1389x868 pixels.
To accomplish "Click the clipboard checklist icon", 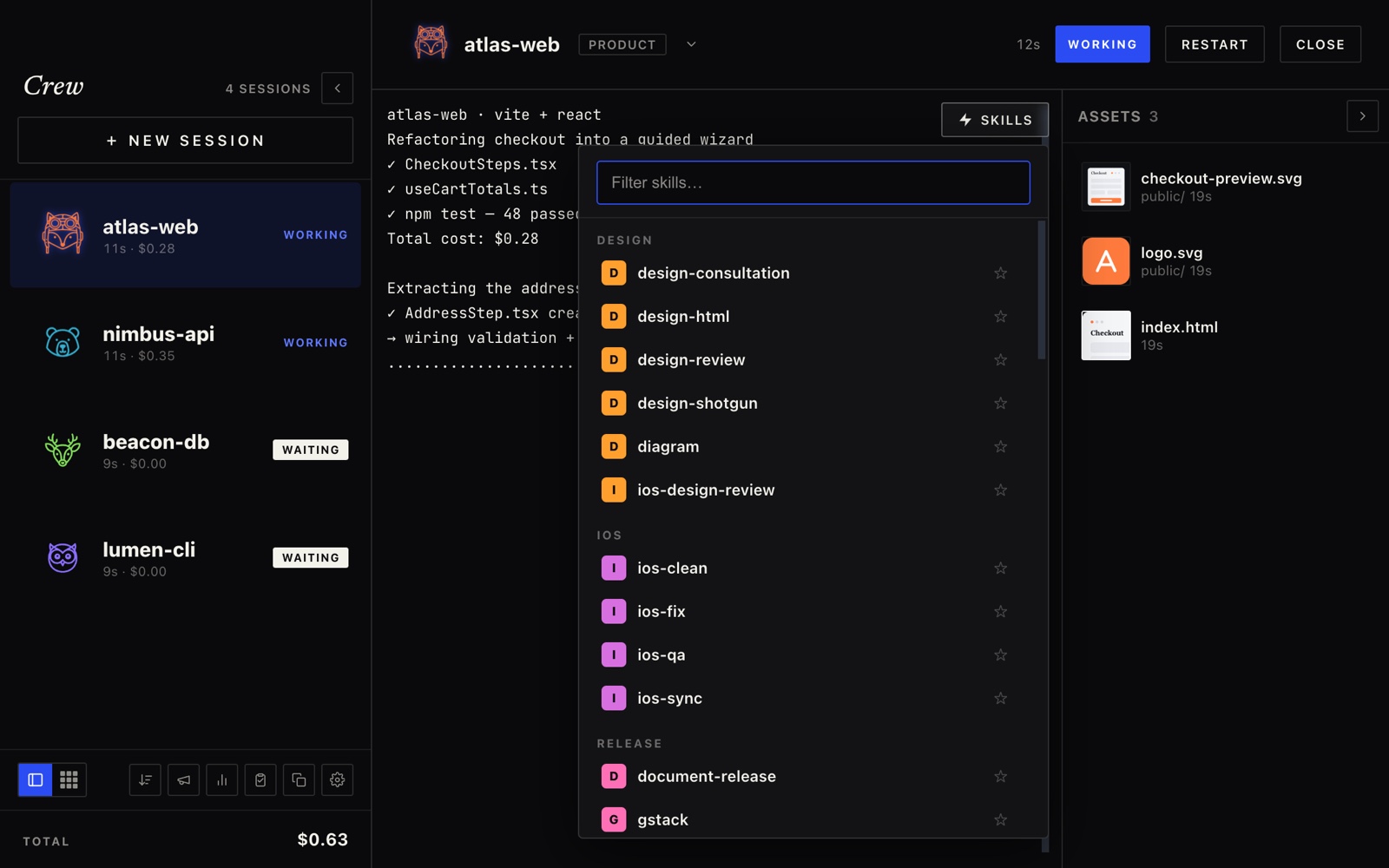I will click(260, 779).
